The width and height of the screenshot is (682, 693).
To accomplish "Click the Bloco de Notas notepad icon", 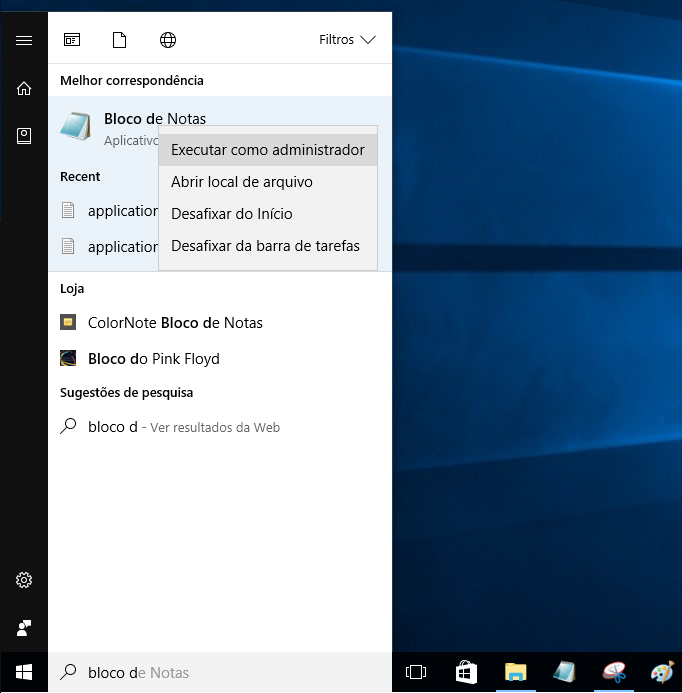I will tap(76, 127).
